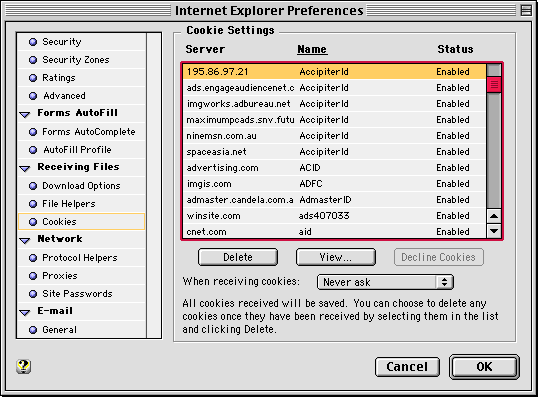This screenshot has width=538, height=397.
Task: Click the scroll down arrow in cookie list
Action: click(494, 231)
